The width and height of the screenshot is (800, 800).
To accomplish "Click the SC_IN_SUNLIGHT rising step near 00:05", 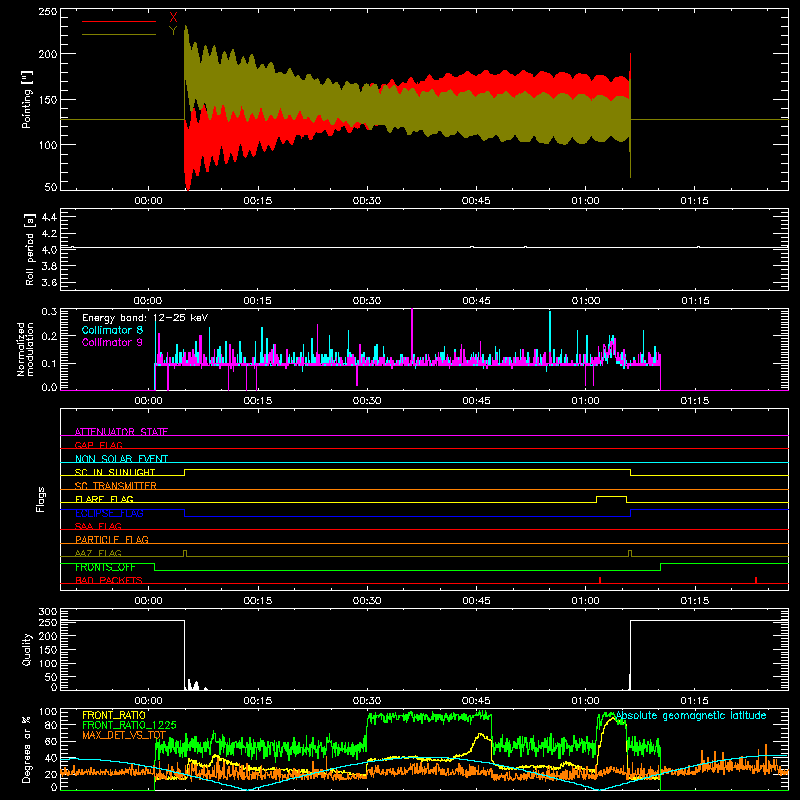I will [184, 472].
